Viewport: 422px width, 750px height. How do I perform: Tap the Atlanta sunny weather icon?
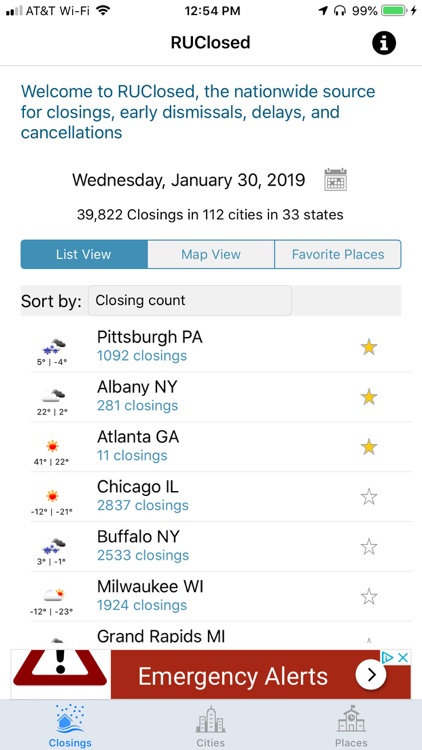53,446
